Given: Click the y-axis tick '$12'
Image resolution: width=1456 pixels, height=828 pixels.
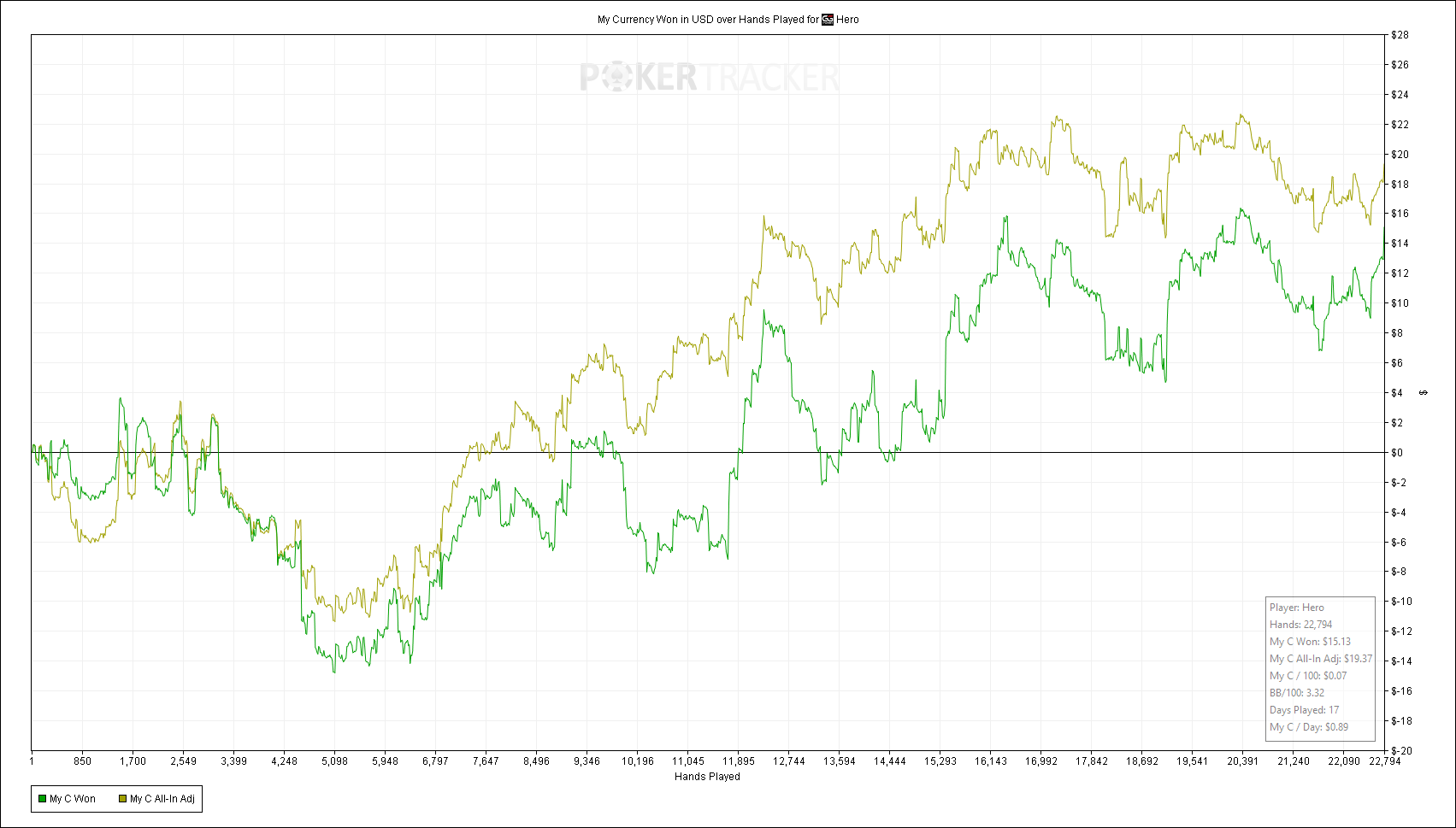Looking at the screenshot, I should pos(1400,273).
